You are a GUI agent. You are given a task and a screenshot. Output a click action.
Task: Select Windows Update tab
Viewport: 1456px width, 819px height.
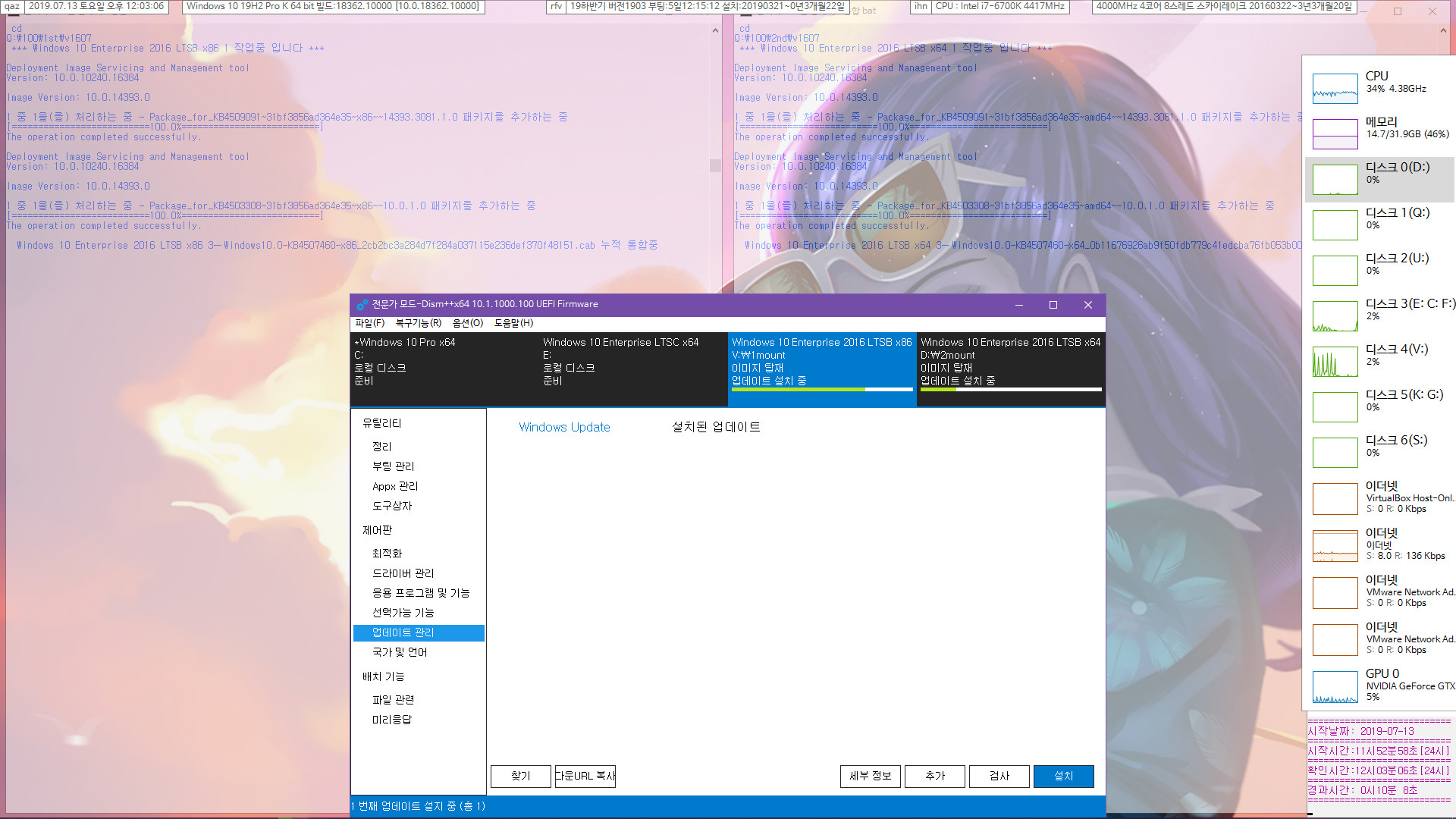(563, 427)
